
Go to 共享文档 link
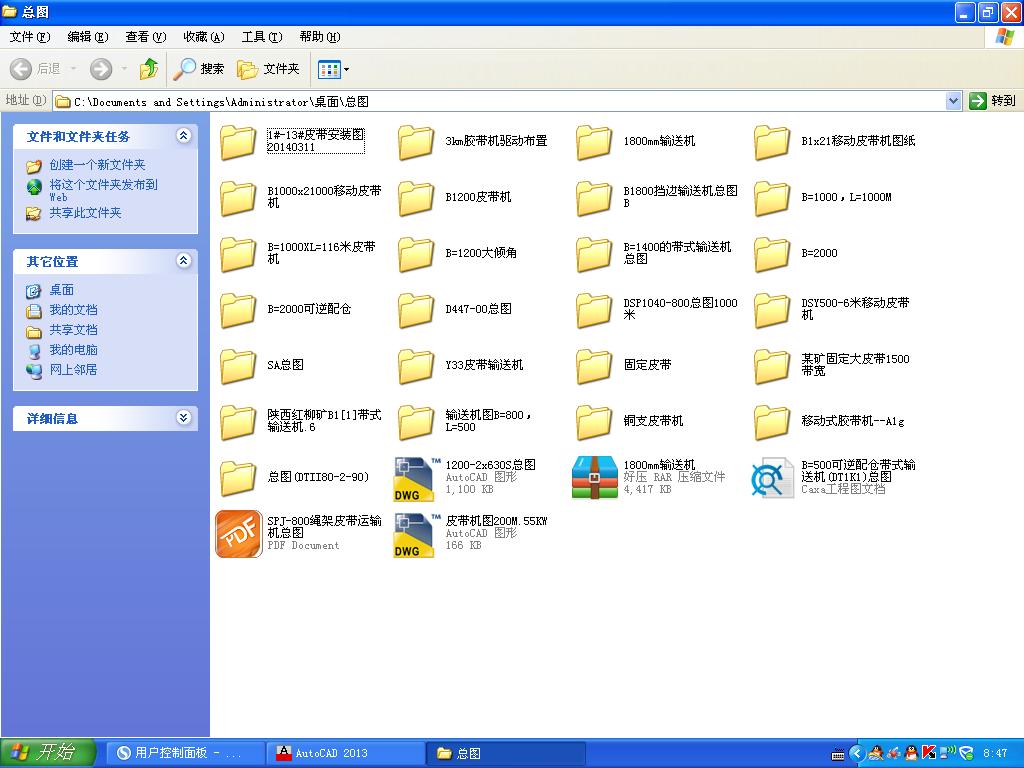click(x=73, y=330)
